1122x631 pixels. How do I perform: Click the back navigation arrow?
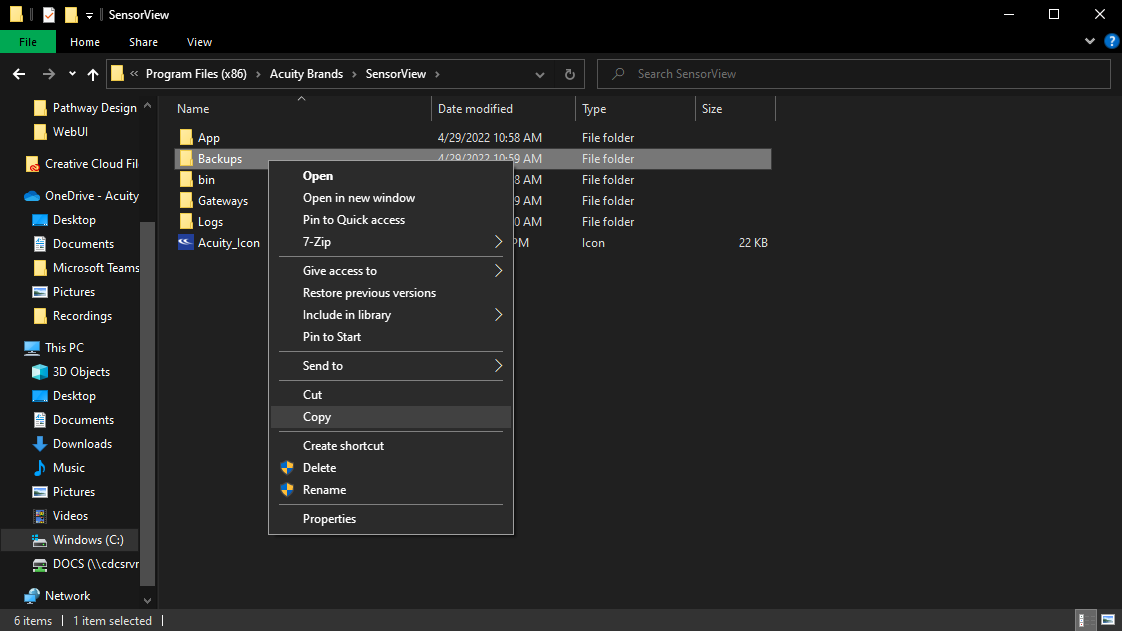[18, 73]
